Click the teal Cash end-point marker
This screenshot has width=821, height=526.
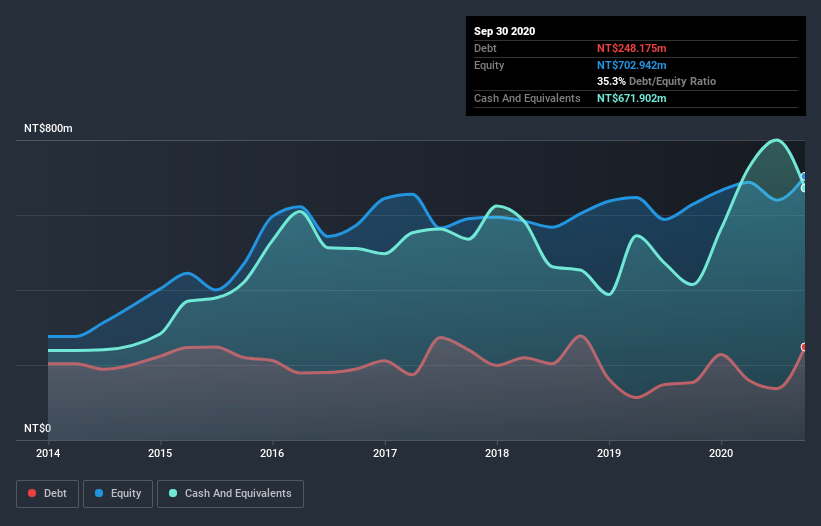pyautogui.click(x=804, y=188)
